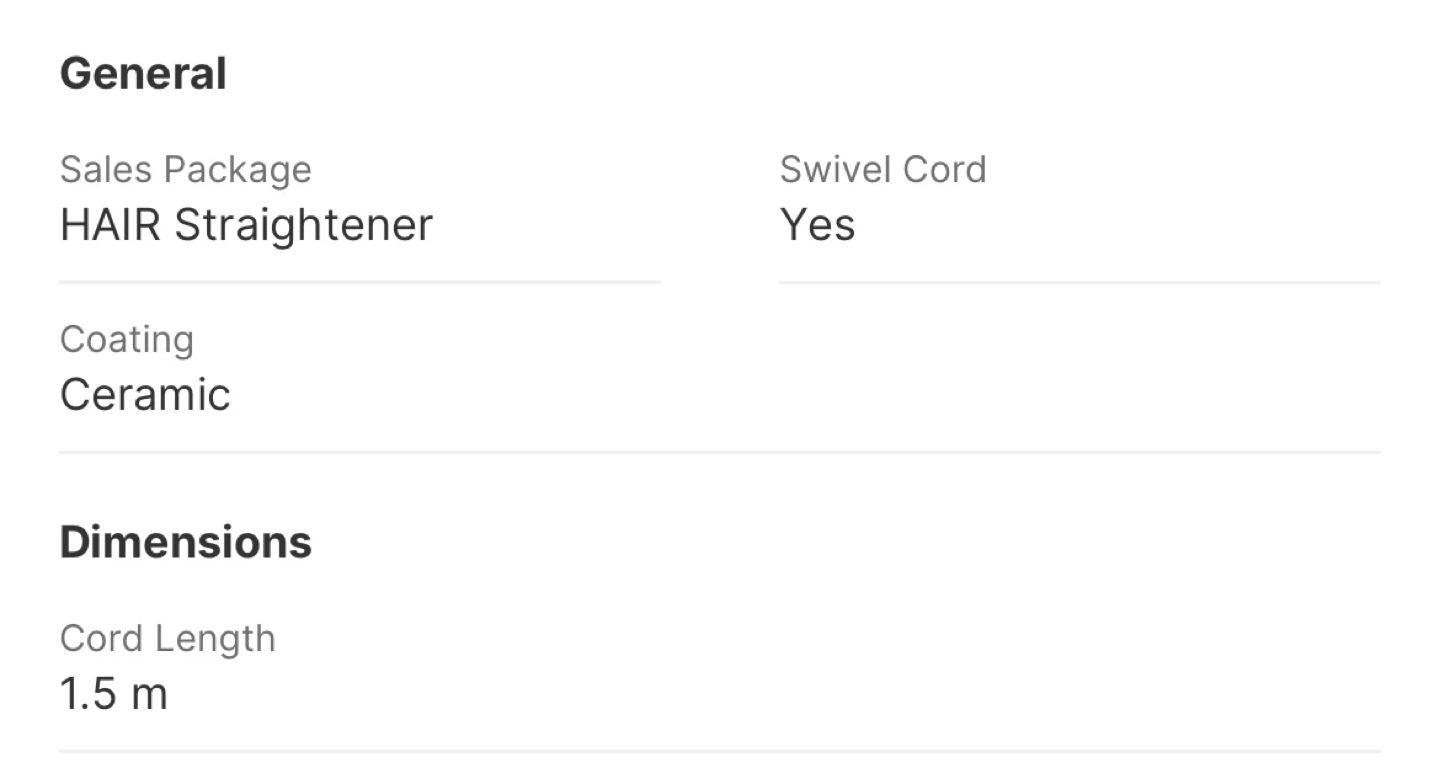Click the divider line below Swivel Cord's Yes
The image size is (1440, 784).
pyautogui.click(x=1080, y=283)
